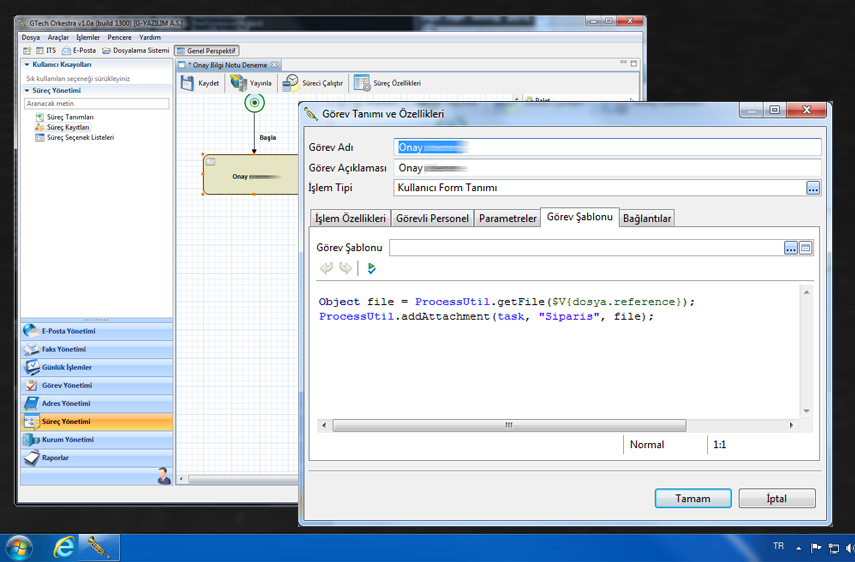Select Görev Şablonu tab
The width and height of the screenshot is (855, 562).
point(580,217)
